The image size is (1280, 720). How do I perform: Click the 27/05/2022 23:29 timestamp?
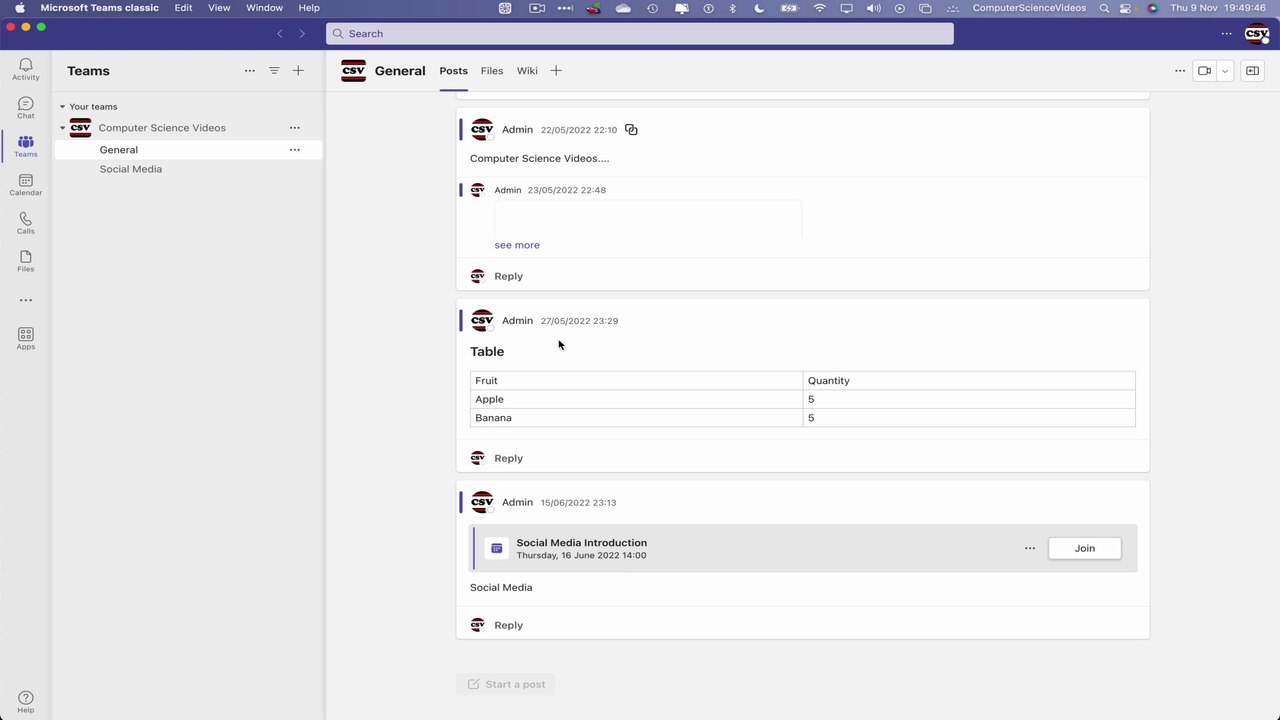[x=579, y=321]
